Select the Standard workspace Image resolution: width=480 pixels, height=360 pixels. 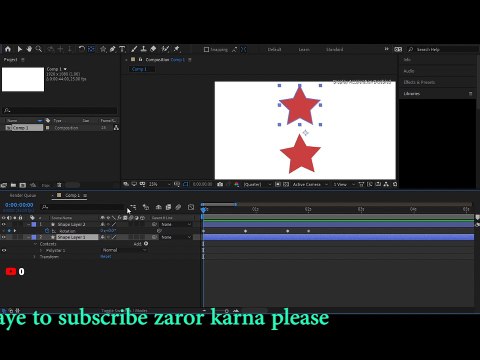click(x=334, y=49)
